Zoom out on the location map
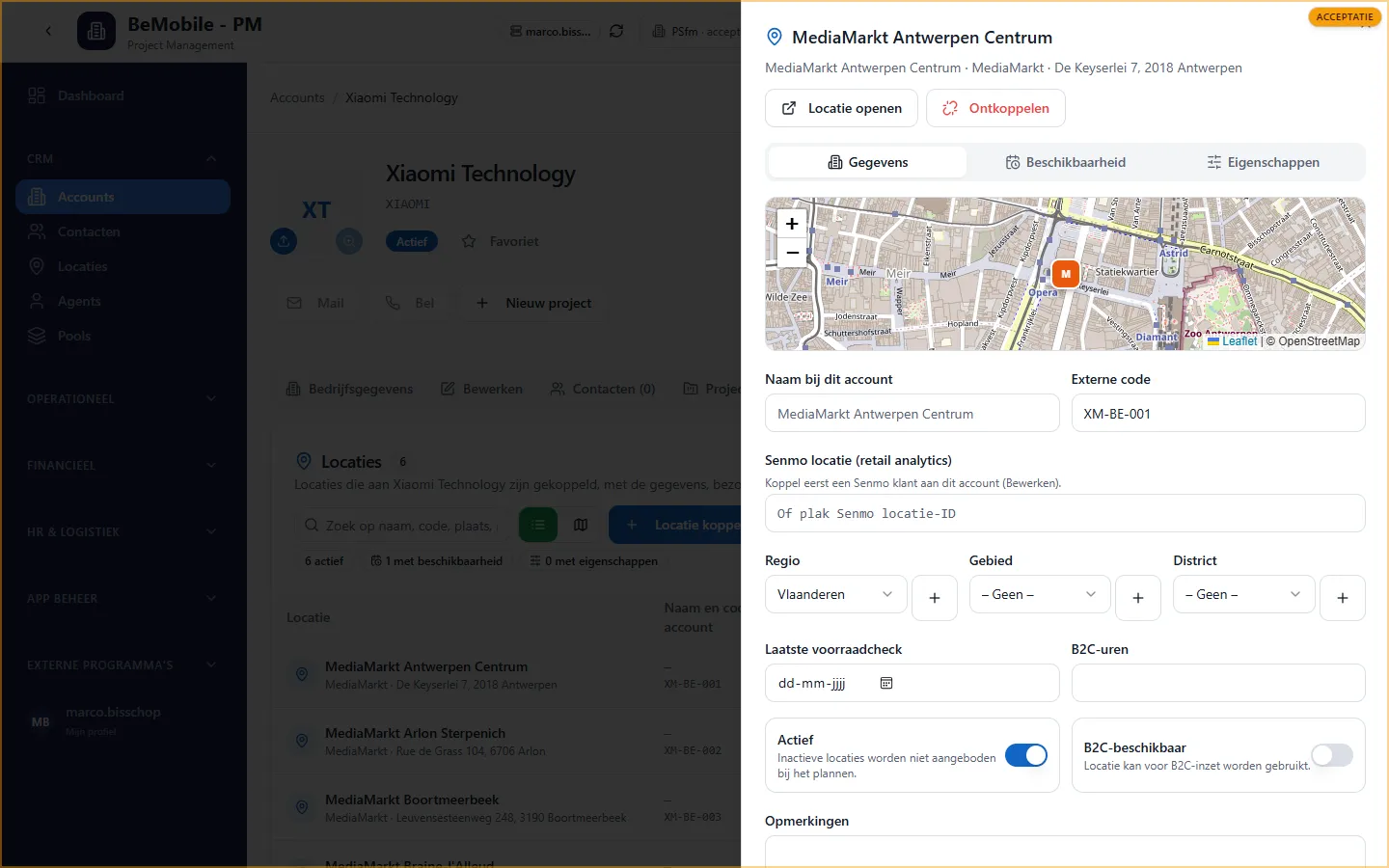The image size is (1389, 868). (x=792, y=253)
